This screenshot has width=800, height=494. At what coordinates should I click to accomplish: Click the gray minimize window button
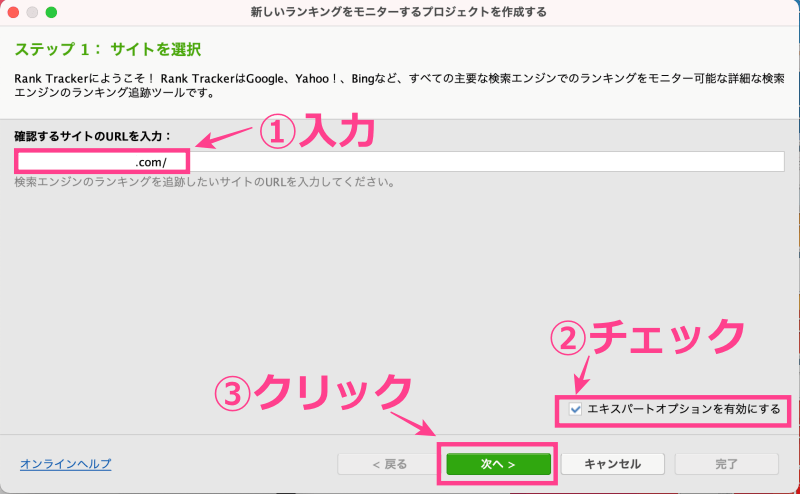(x=32, y=12)
